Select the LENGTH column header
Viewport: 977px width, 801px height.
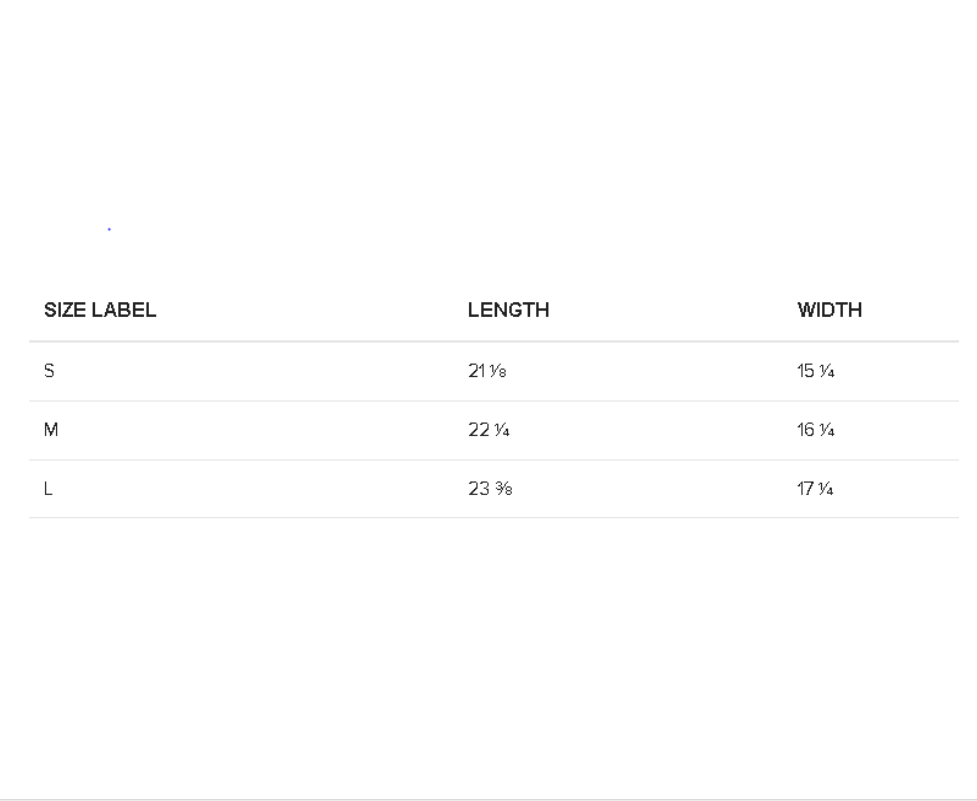(x=508, y=310)
